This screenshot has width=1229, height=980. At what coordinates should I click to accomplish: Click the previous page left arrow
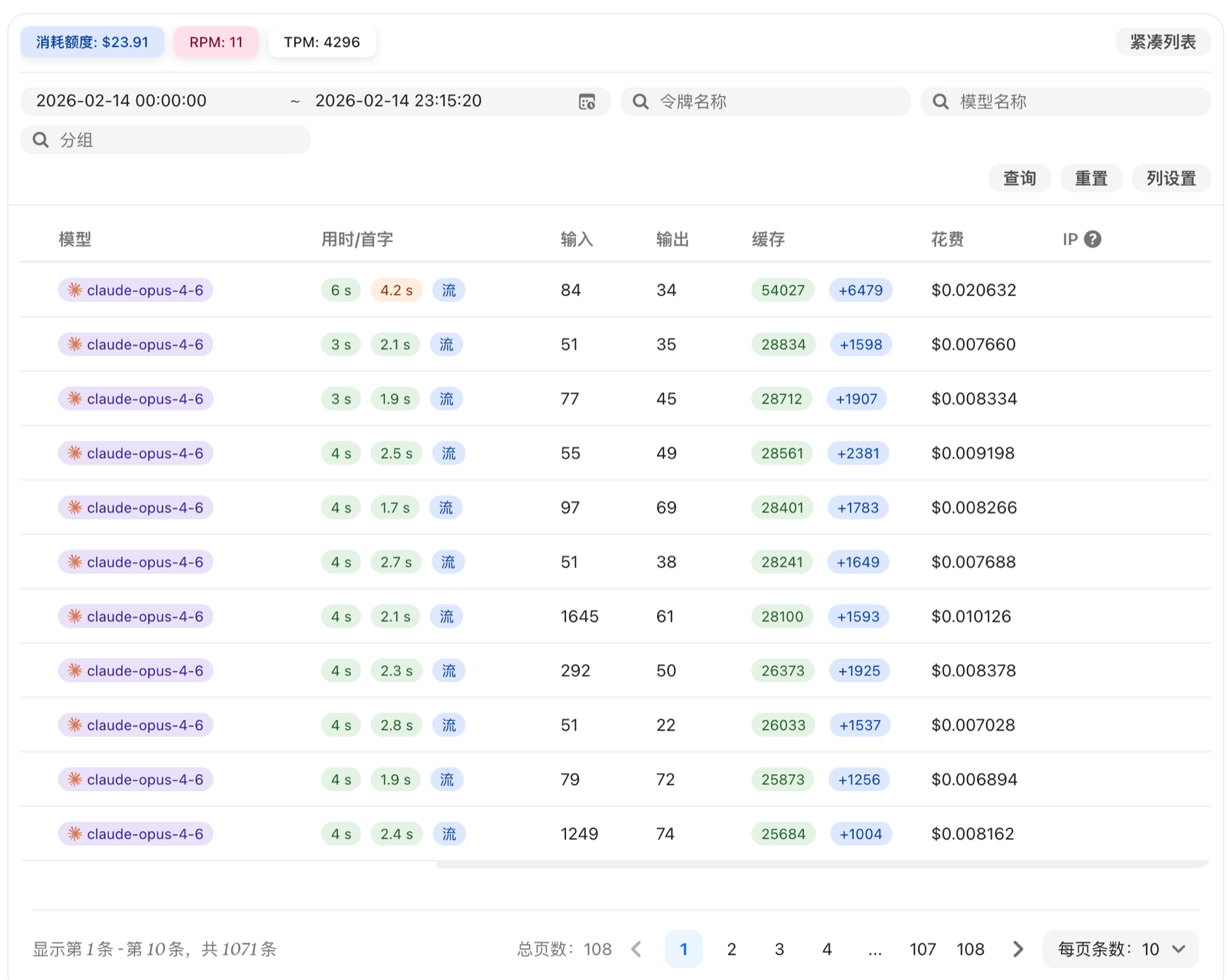636,949
